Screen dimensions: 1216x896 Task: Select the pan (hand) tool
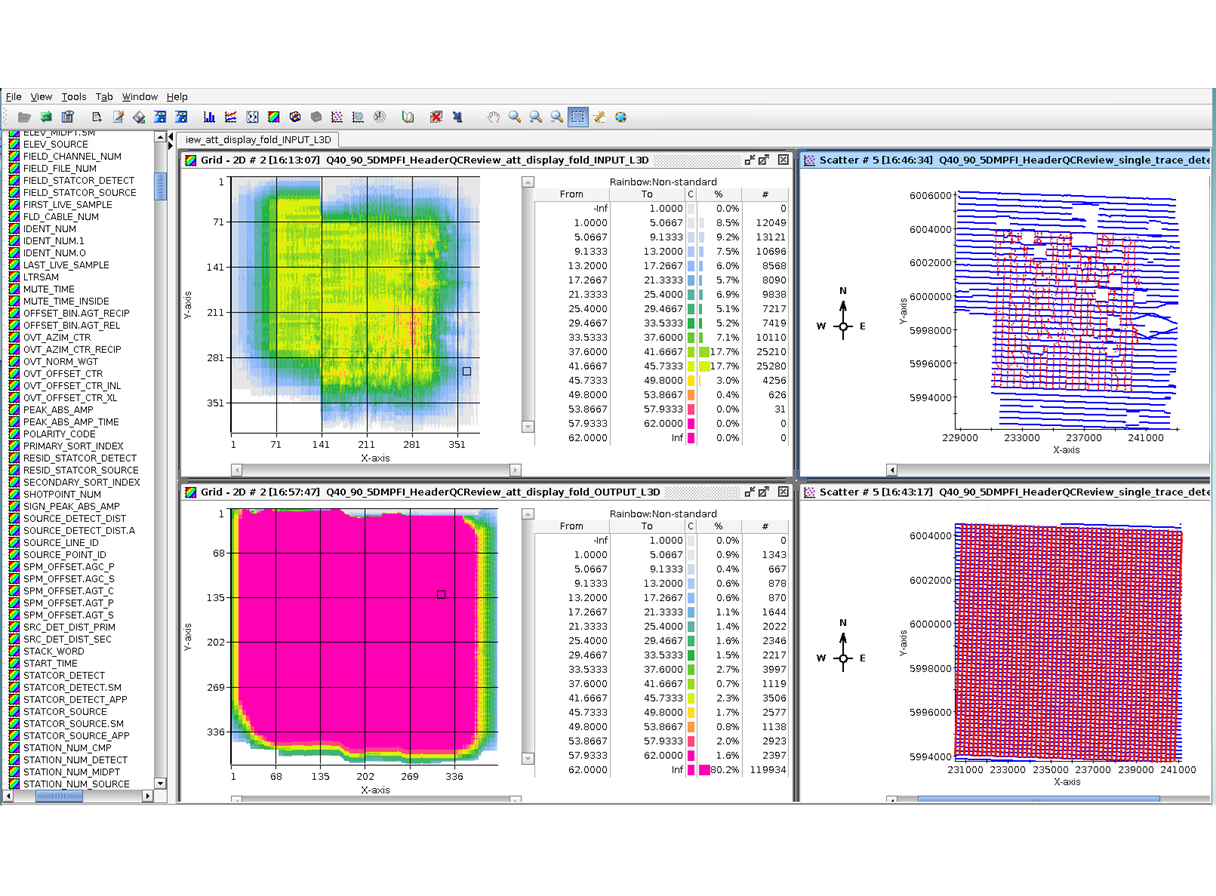click(492, 117)
